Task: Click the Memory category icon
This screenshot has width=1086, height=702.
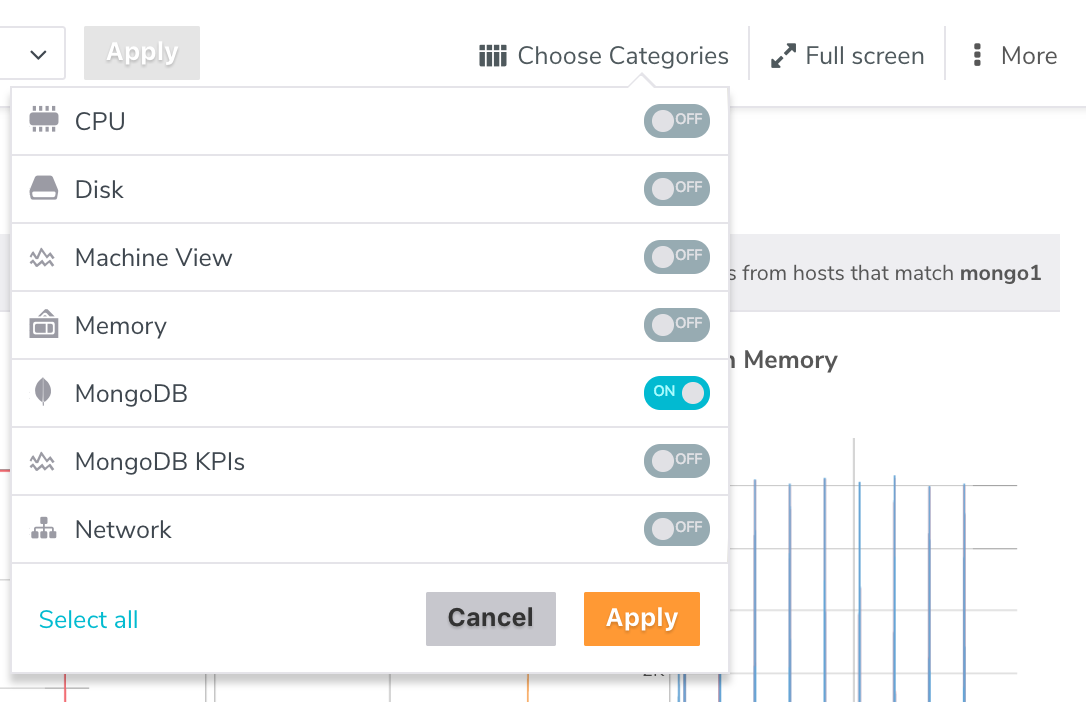Action: 44,325
